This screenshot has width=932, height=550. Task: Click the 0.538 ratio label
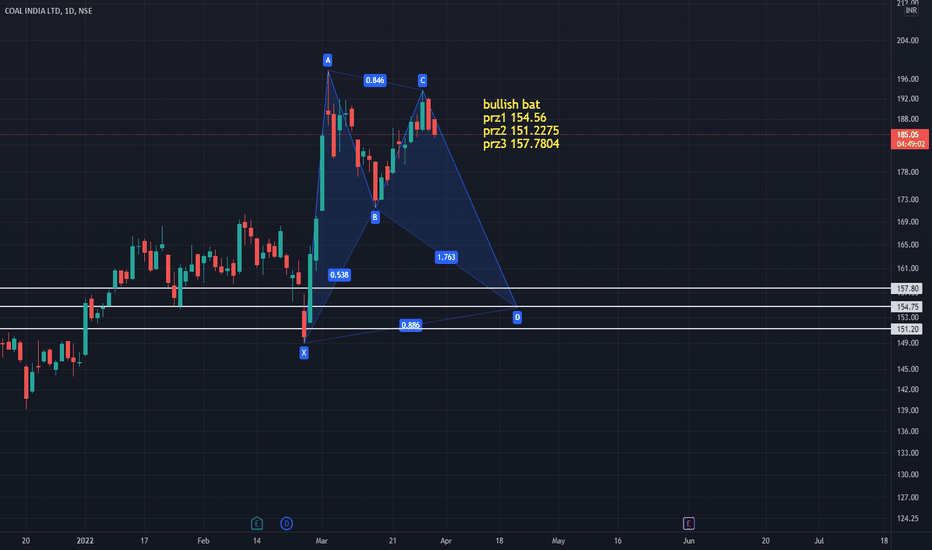click(339, 275)
